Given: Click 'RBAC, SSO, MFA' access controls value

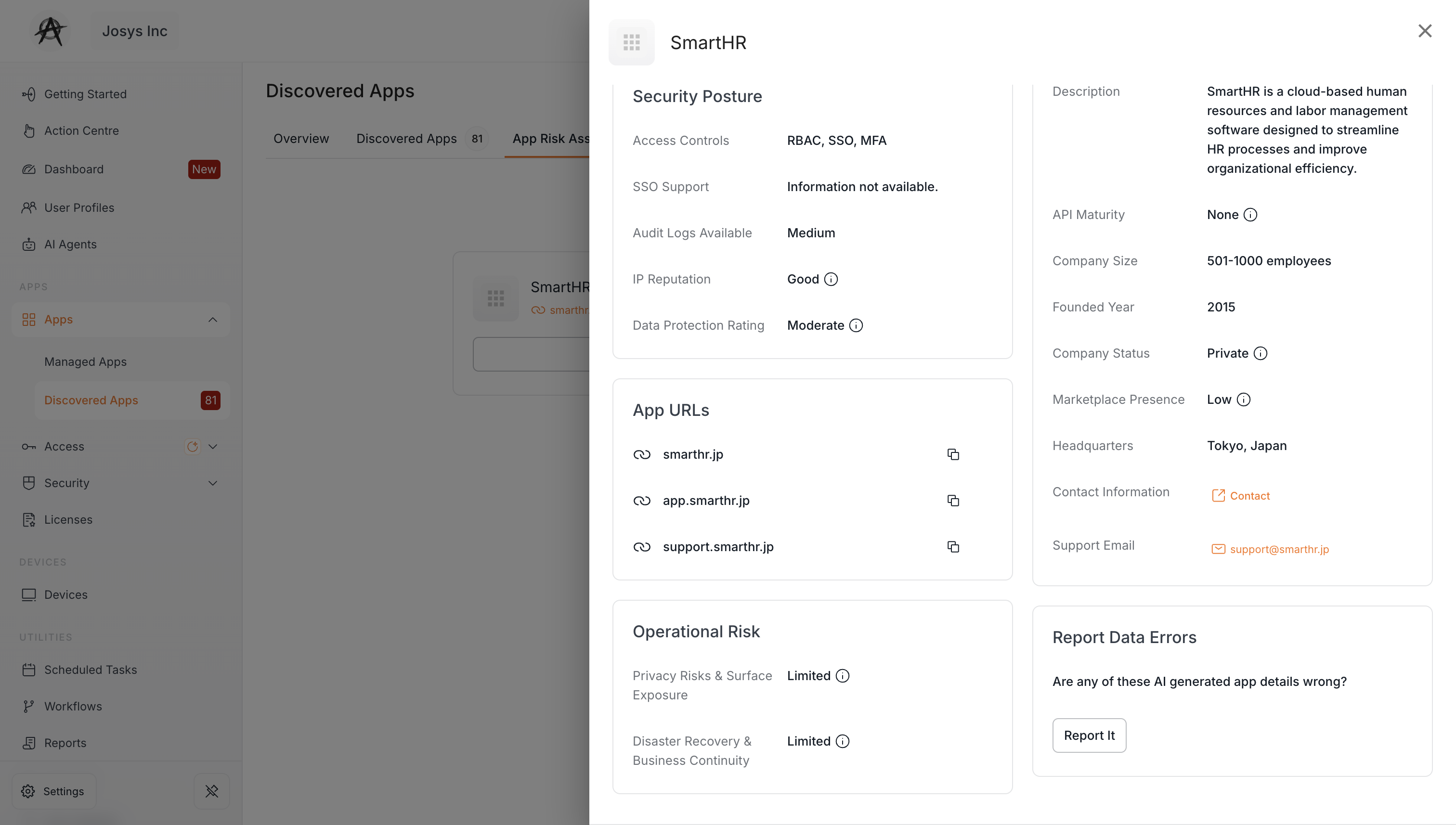Looking at the screenshot, I should tap(836, 141).
